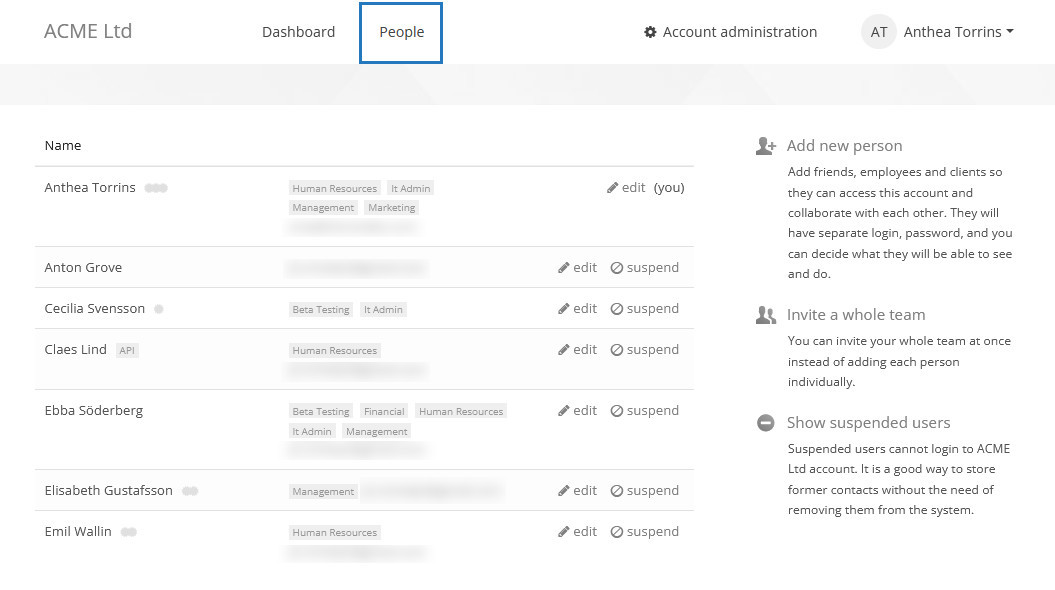Select the People tab

(x=401, y=31)
